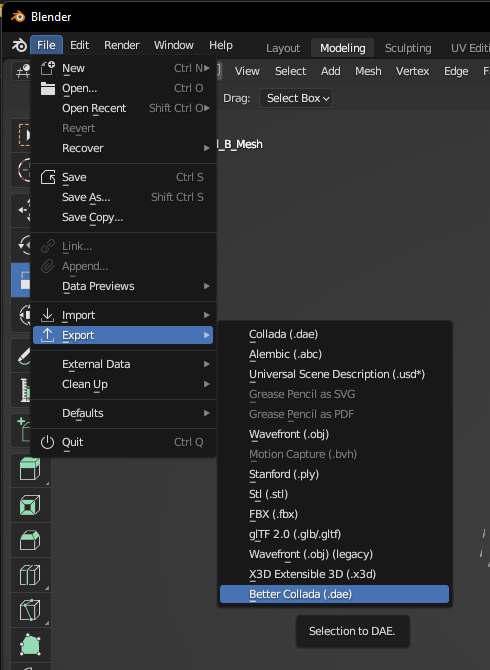
Task: Click the Blender app title icon
Action: pyautogui.click(x=18, y=17)
